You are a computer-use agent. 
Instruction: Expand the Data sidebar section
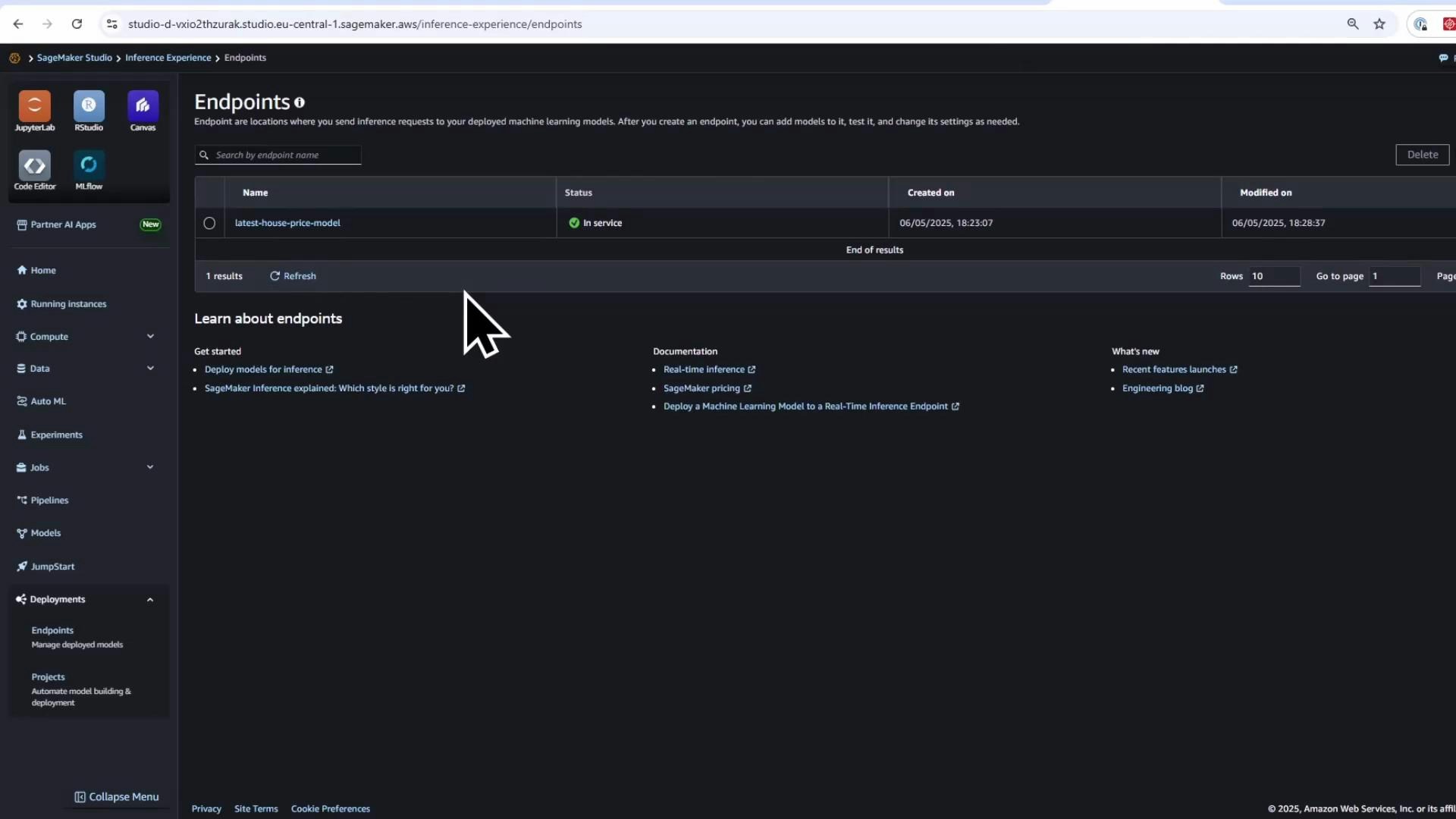(150, 369)
